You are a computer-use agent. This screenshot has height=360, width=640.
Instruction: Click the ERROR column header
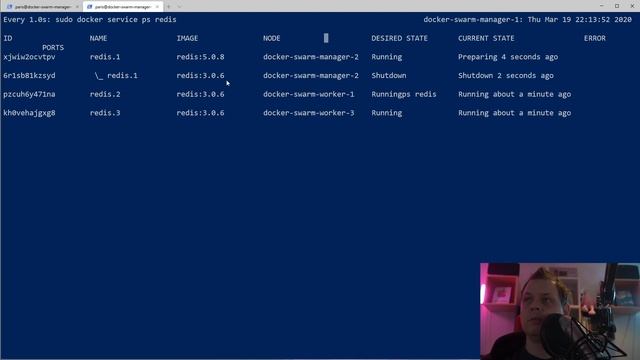pyautogui.click(x=595, y=38)
